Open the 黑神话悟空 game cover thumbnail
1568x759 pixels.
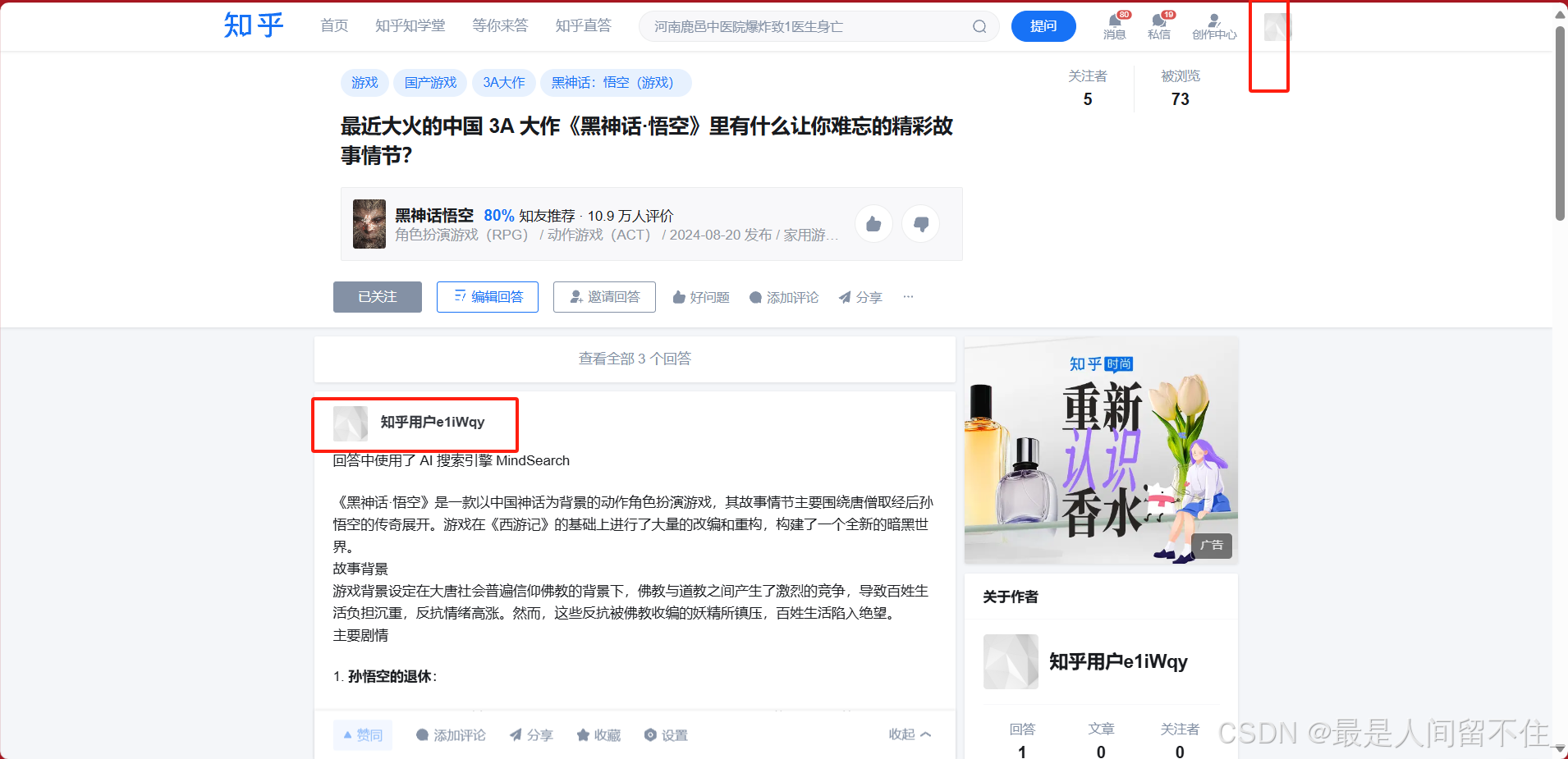[x=369, y=224]
